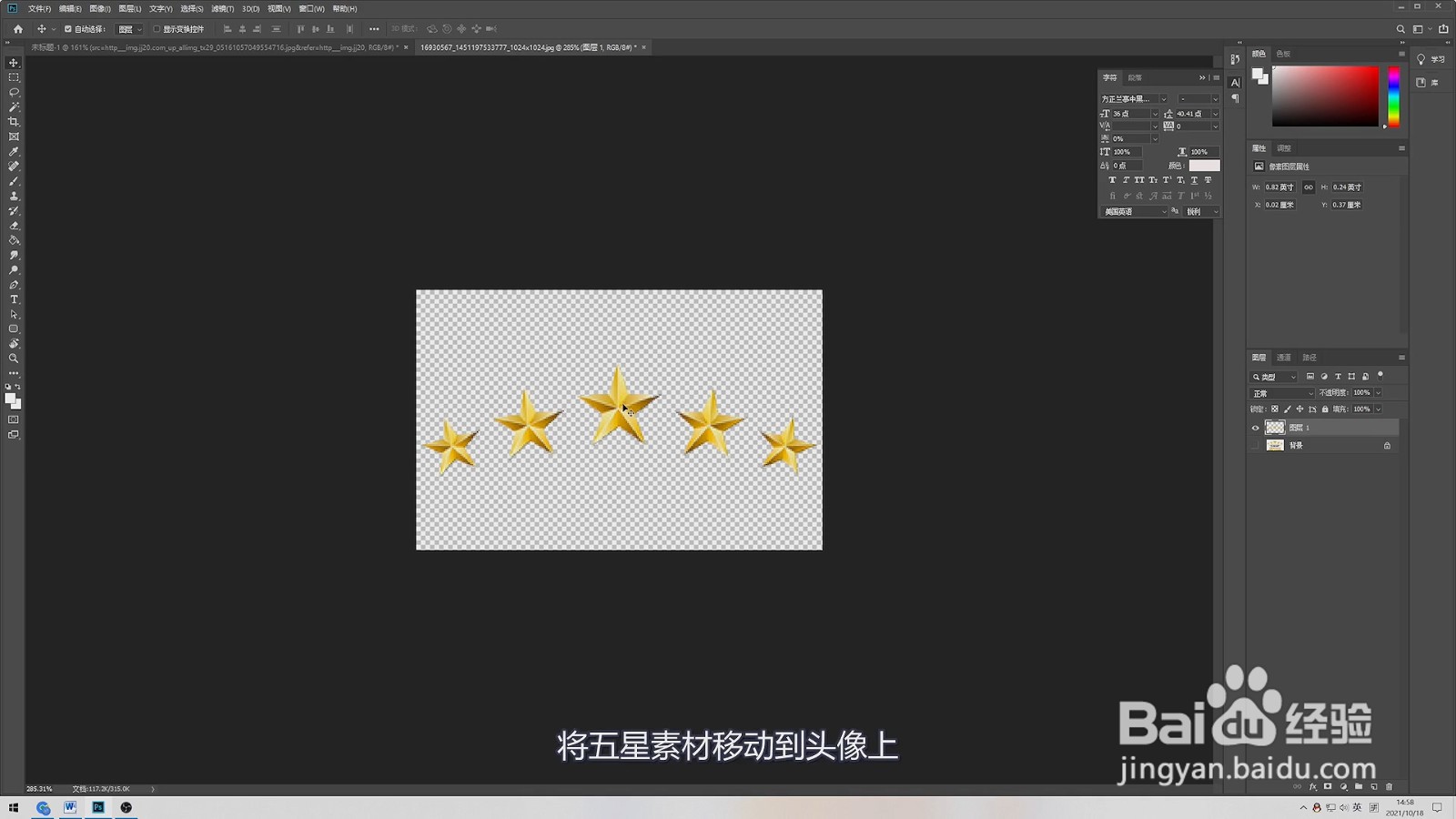1456x819 pixels.
Task: Toggle strikethrough text style
Action: (1208, 180)
